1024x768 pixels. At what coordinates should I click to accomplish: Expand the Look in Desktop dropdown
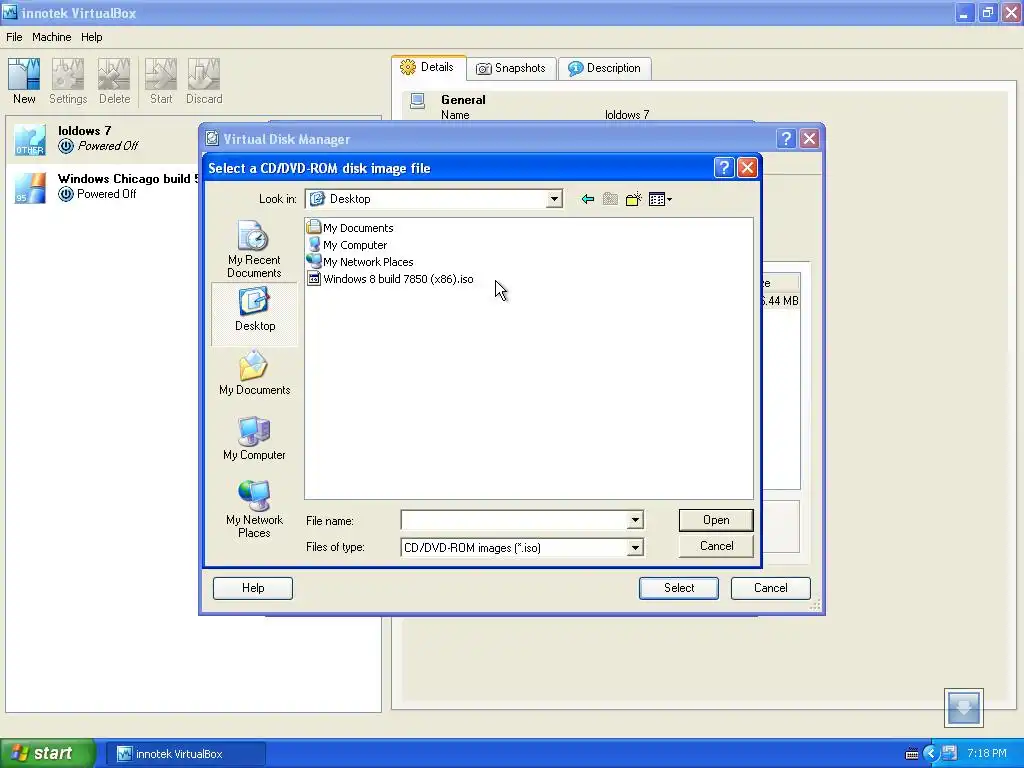coord(554,199)
